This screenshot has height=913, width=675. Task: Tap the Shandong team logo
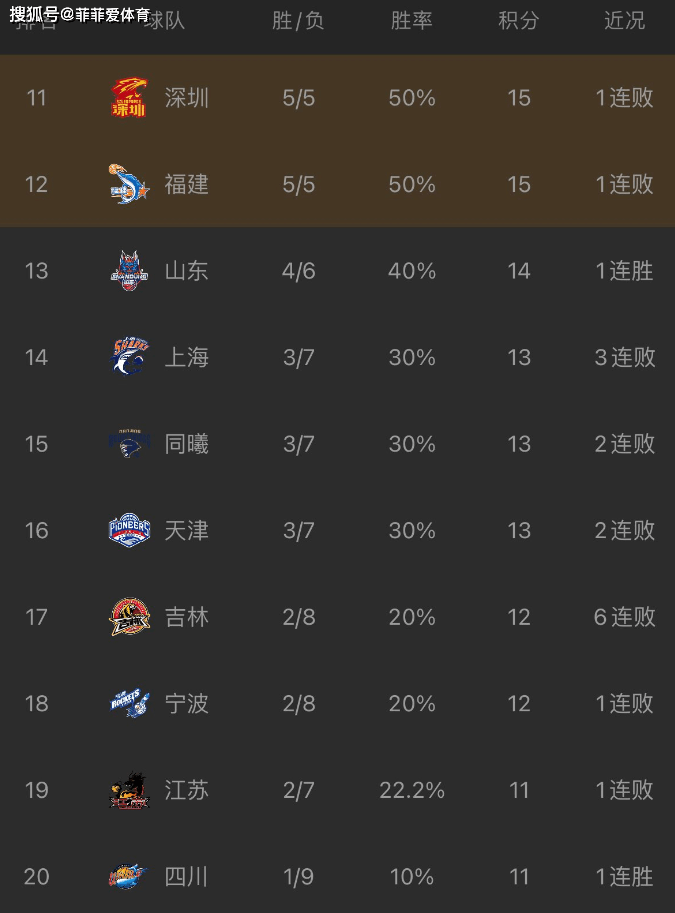[x=129, y=270]
